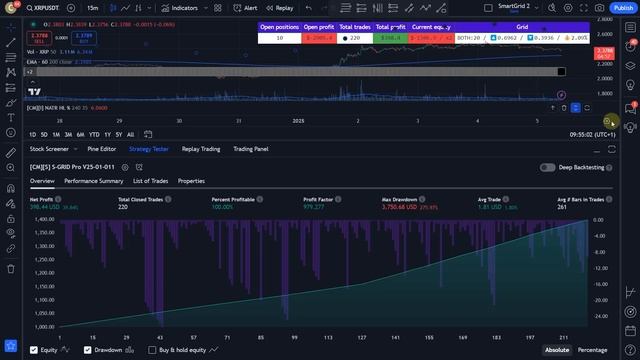
Task: Select the brush drawing tool
Action: tap(11, 102)
